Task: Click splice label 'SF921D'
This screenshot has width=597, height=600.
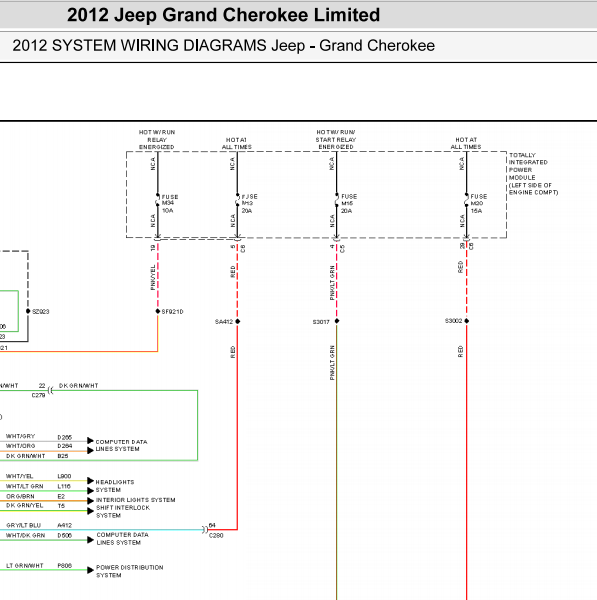Action: coord(172,311)
